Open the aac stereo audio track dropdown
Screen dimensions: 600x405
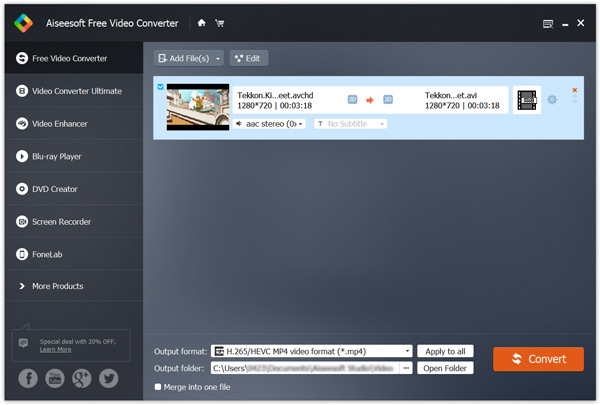[269, 124]
